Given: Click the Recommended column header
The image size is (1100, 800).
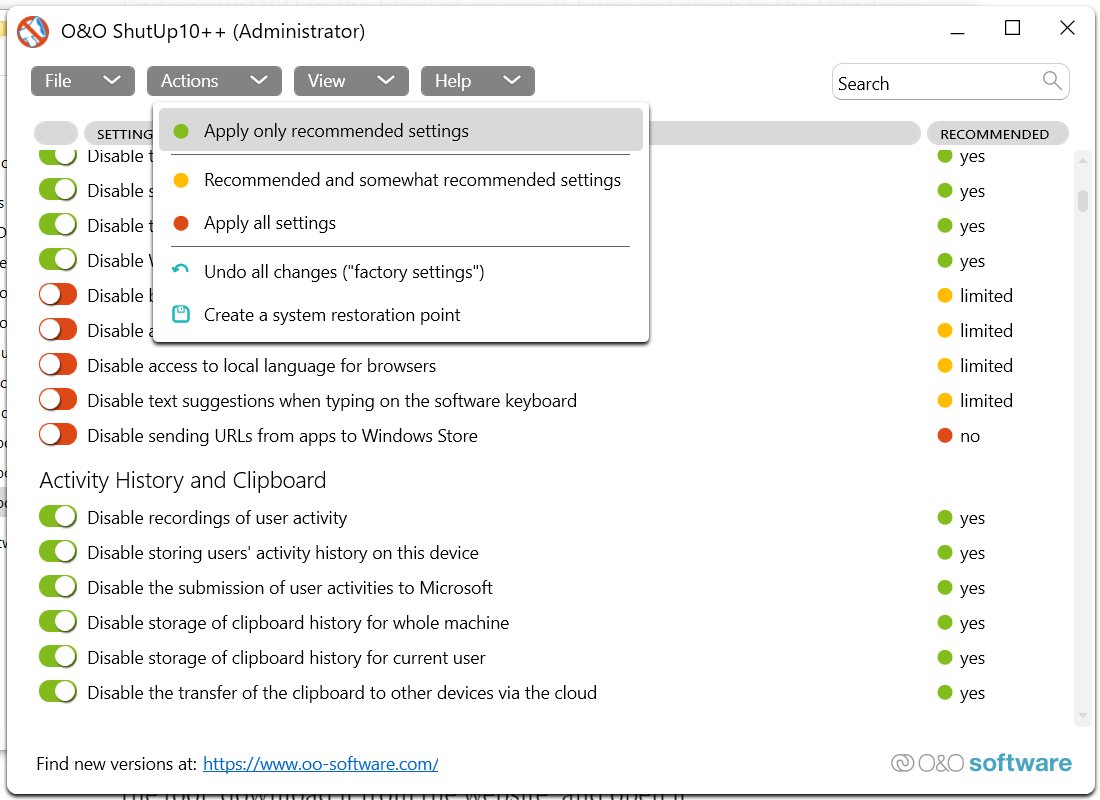Looking at the screenshot, I should (995, 134).
